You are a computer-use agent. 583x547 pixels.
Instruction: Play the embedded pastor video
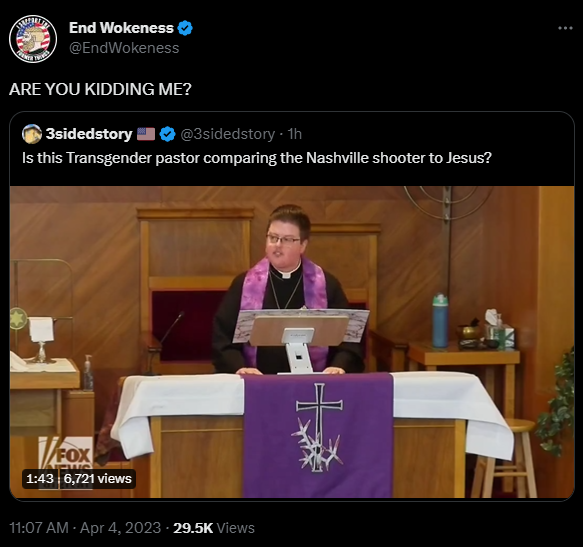point(292,342)
